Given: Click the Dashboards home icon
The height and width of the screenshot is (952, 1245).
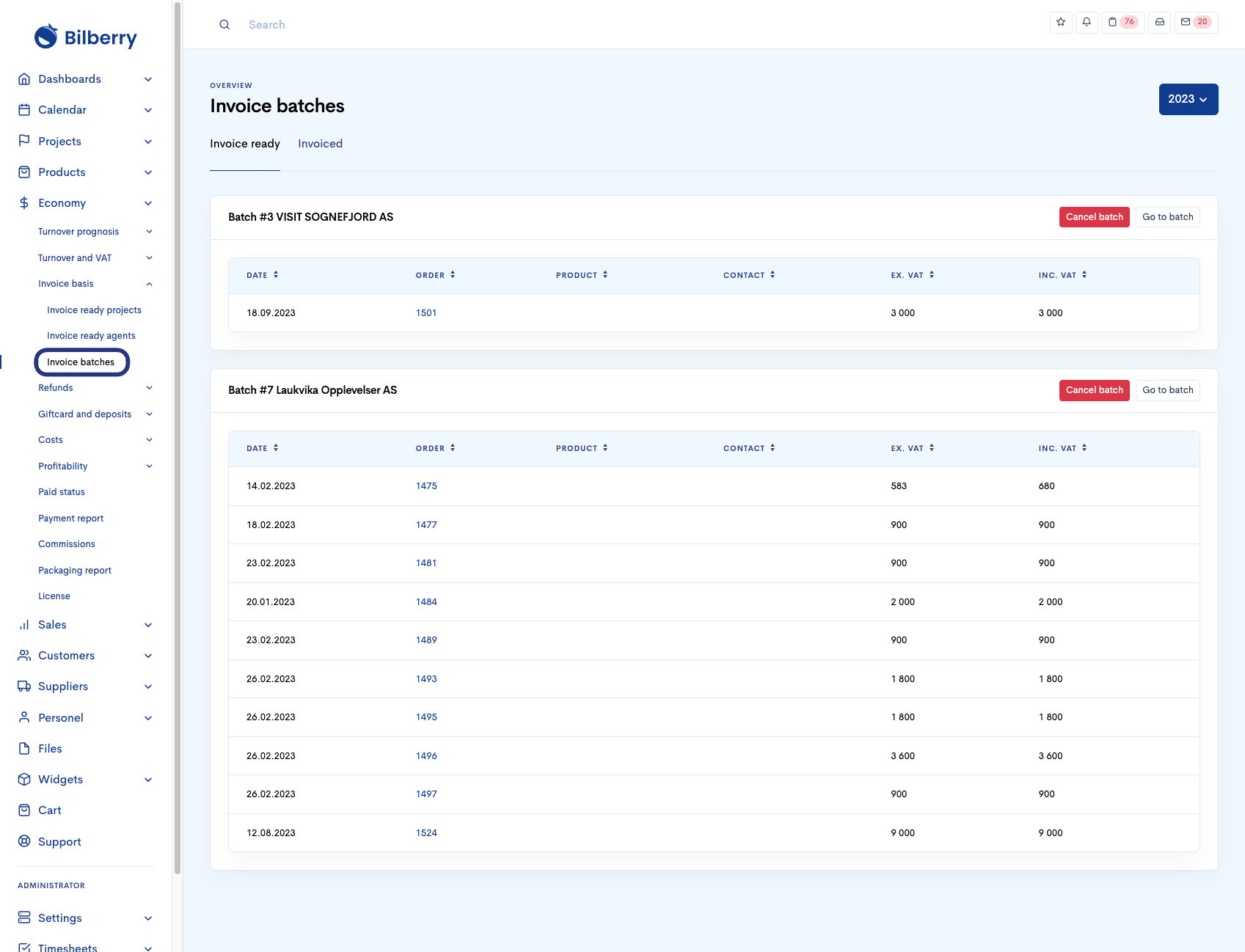Looking at the screenshot, I should click(x=24, y=79).
